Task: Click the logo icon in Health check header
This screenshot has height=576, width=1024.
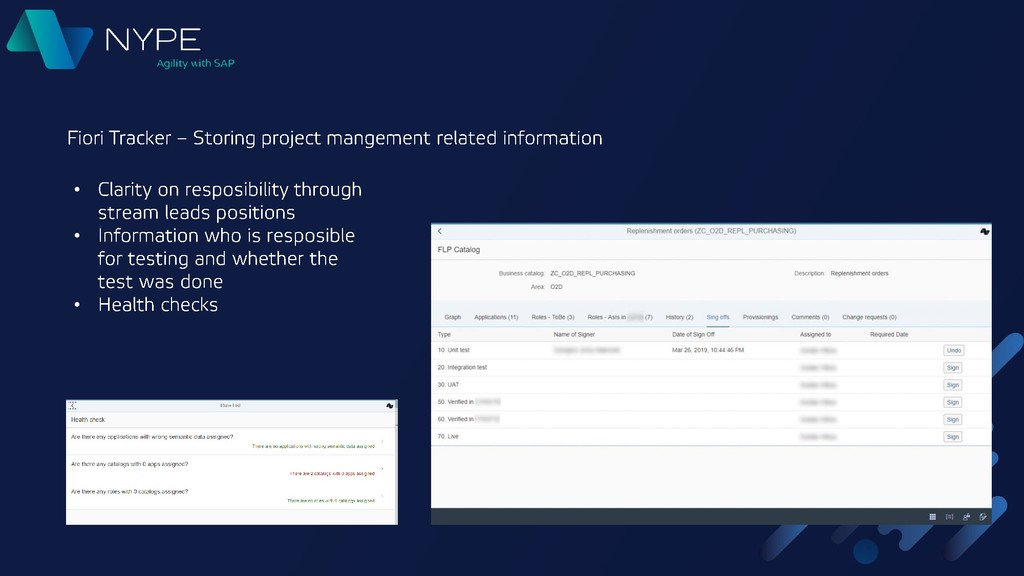Action: pyautogui.click(x=390, y=406)
